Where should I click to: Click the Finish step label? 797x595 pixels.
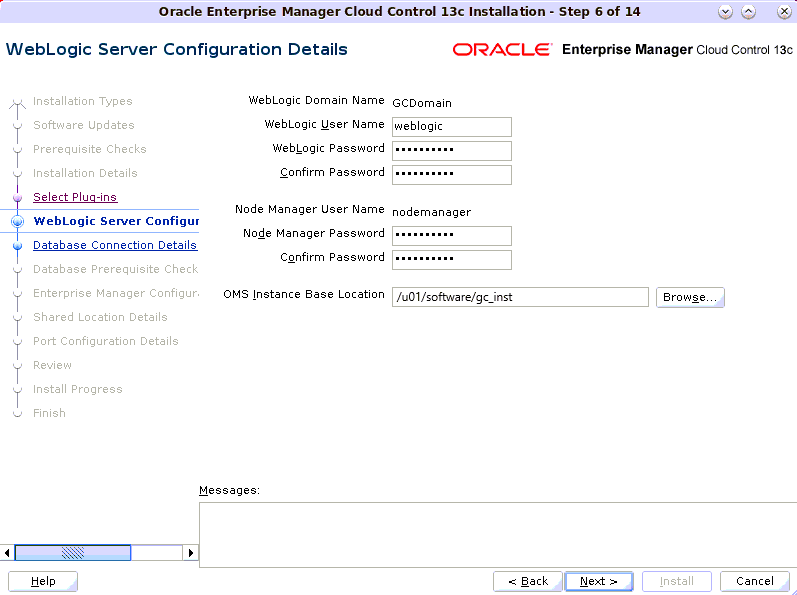[x=49, y=413]
